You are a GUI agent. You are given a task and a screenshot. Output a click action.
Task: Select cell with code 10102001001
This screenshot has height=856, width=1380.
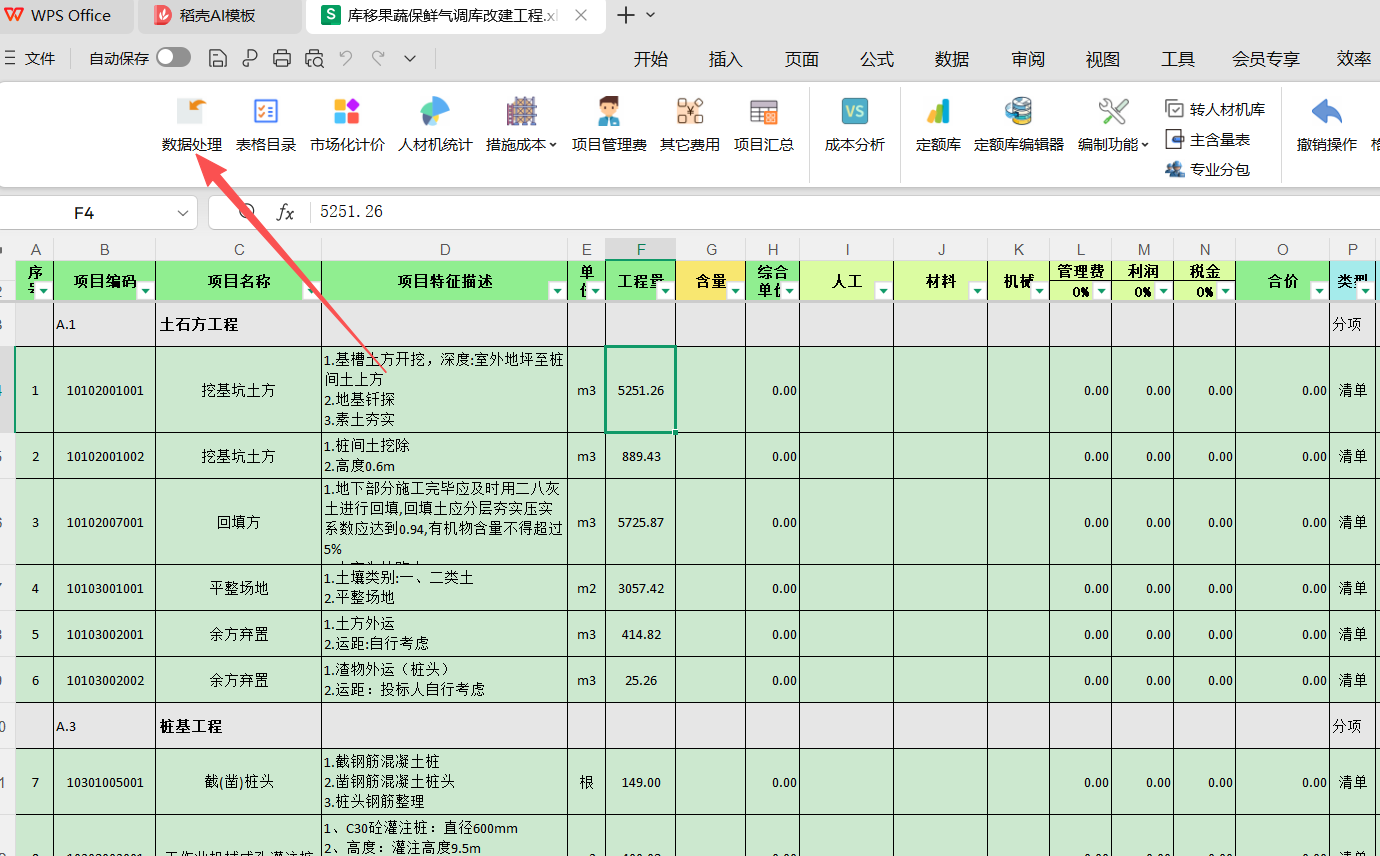[x=105, y=390]
